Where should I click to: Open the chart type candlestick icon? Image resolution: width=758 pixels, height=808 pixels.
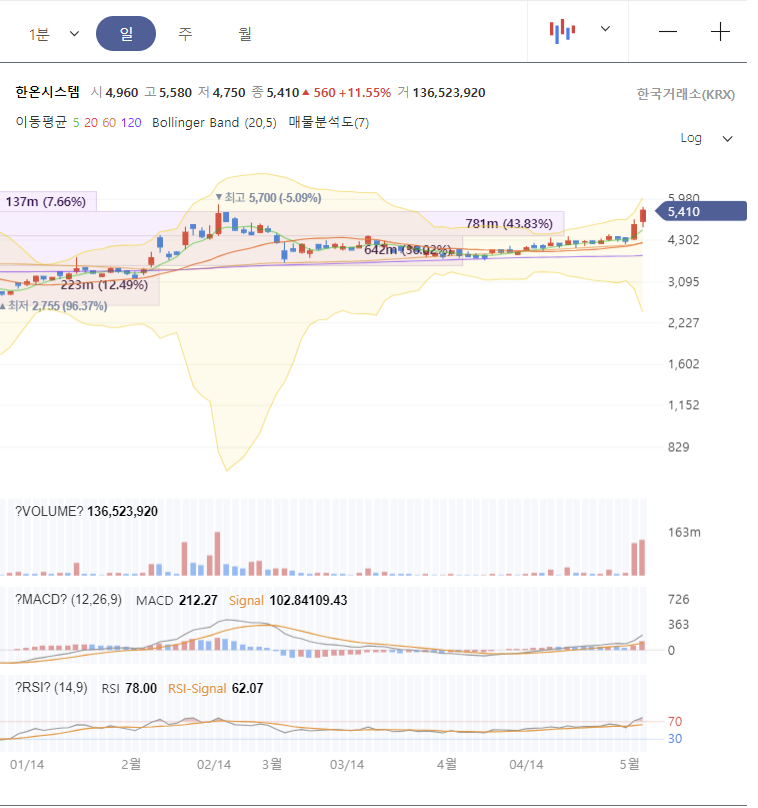562,31
